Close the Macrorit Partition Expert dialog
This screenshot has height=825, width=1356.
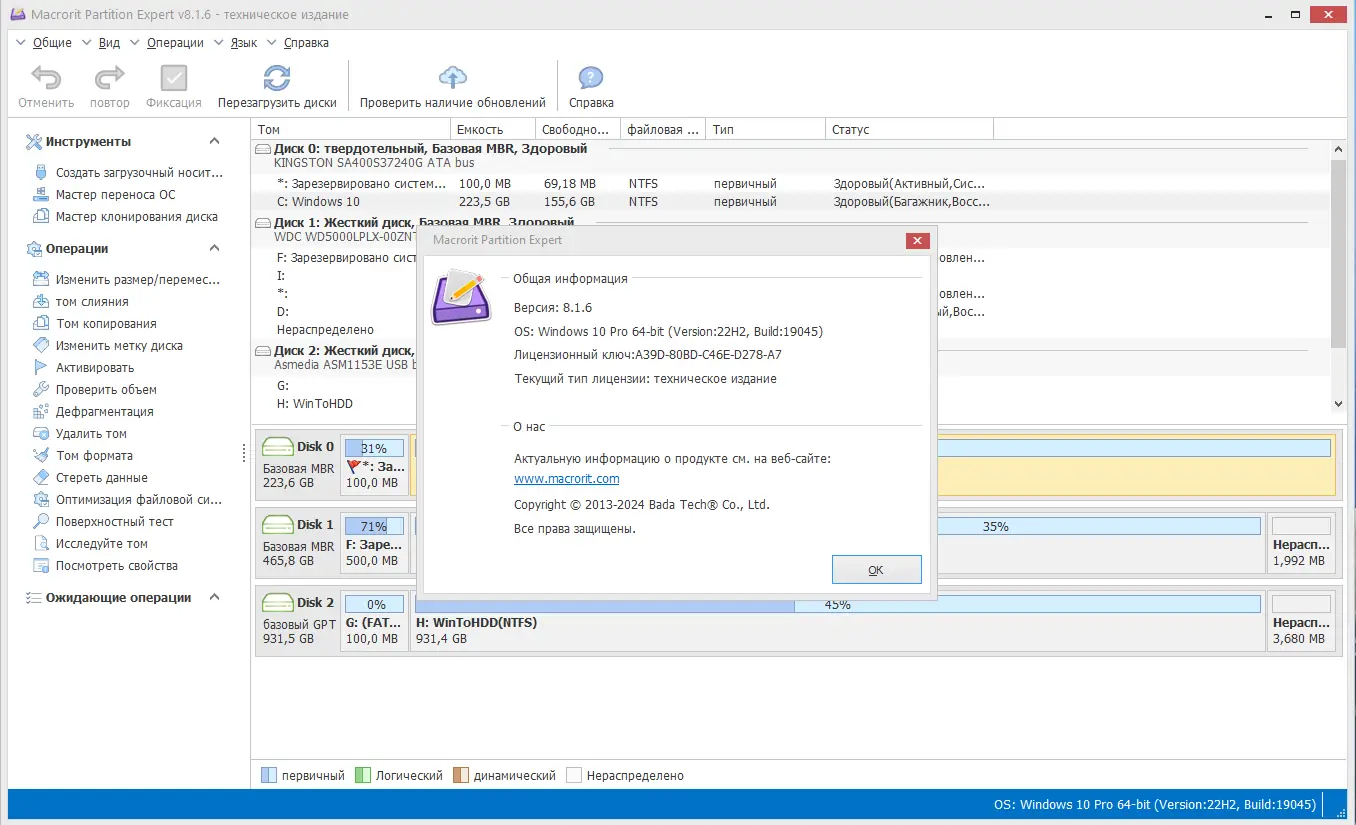[917, 240]
